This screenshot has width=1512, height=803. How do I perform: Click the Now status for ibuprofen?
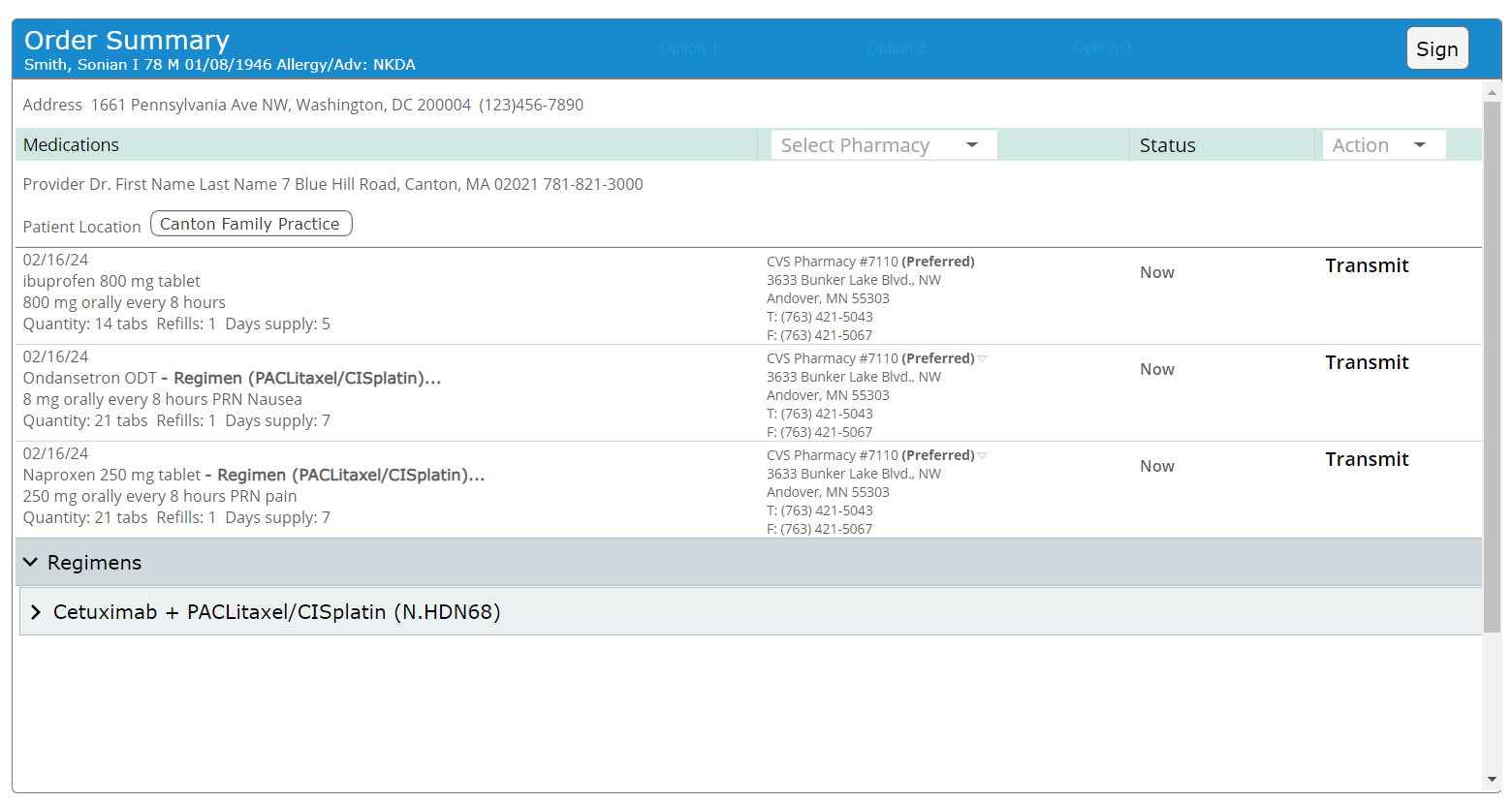click(1156, 272)
